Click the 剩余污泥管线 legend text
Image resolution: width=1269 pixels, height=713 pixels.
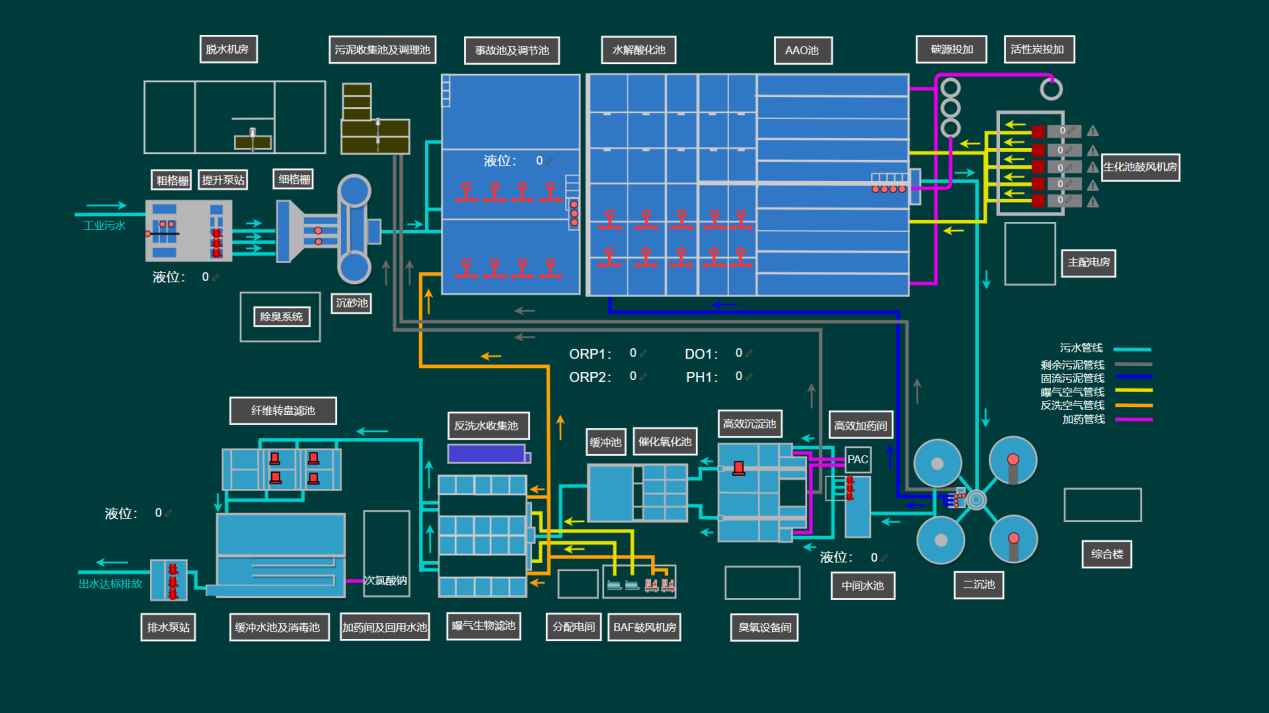pos(1072,365)
